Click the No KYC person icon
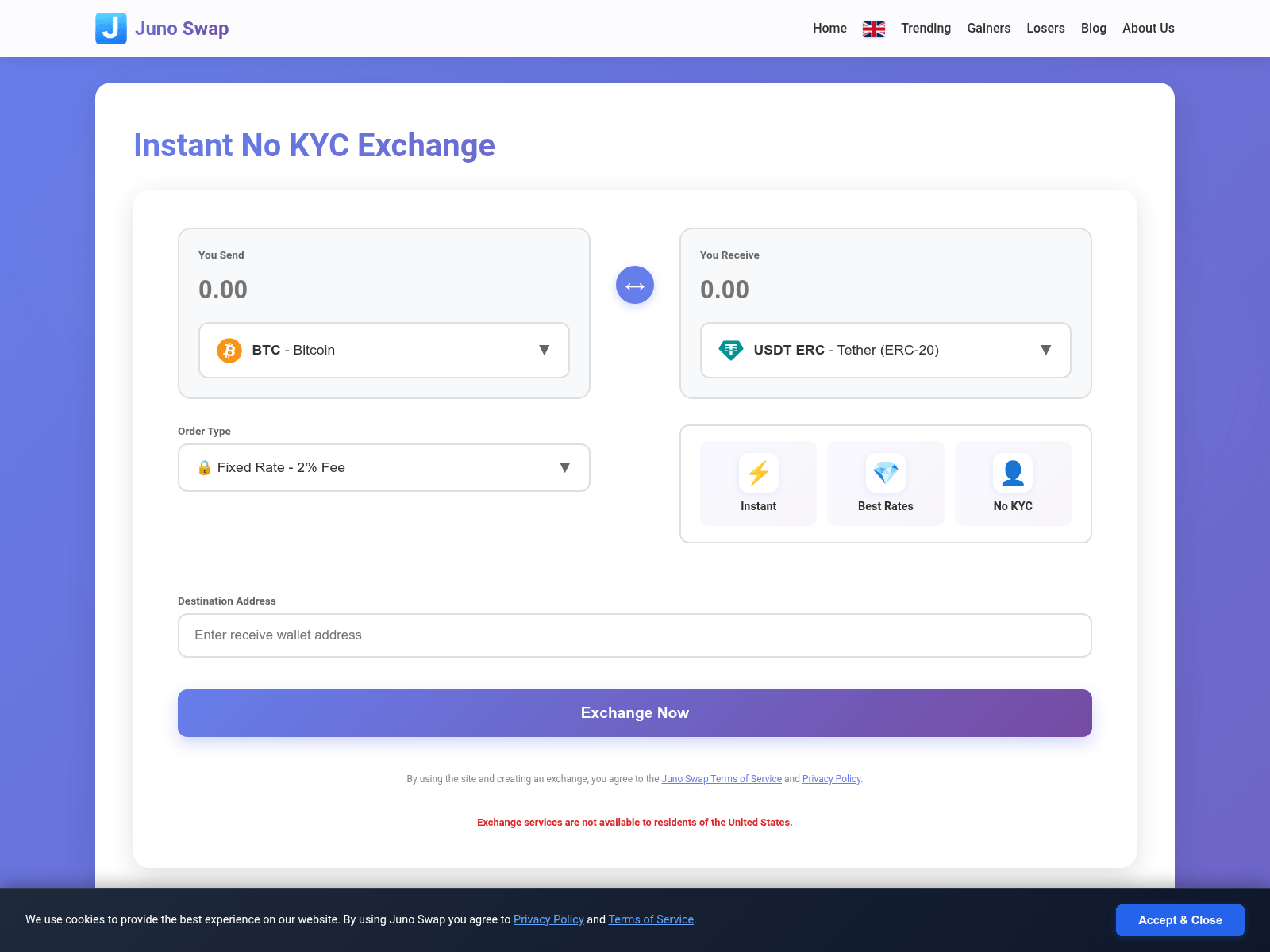This screenshot has height=952, width=1270. (x=1013, y=473)
